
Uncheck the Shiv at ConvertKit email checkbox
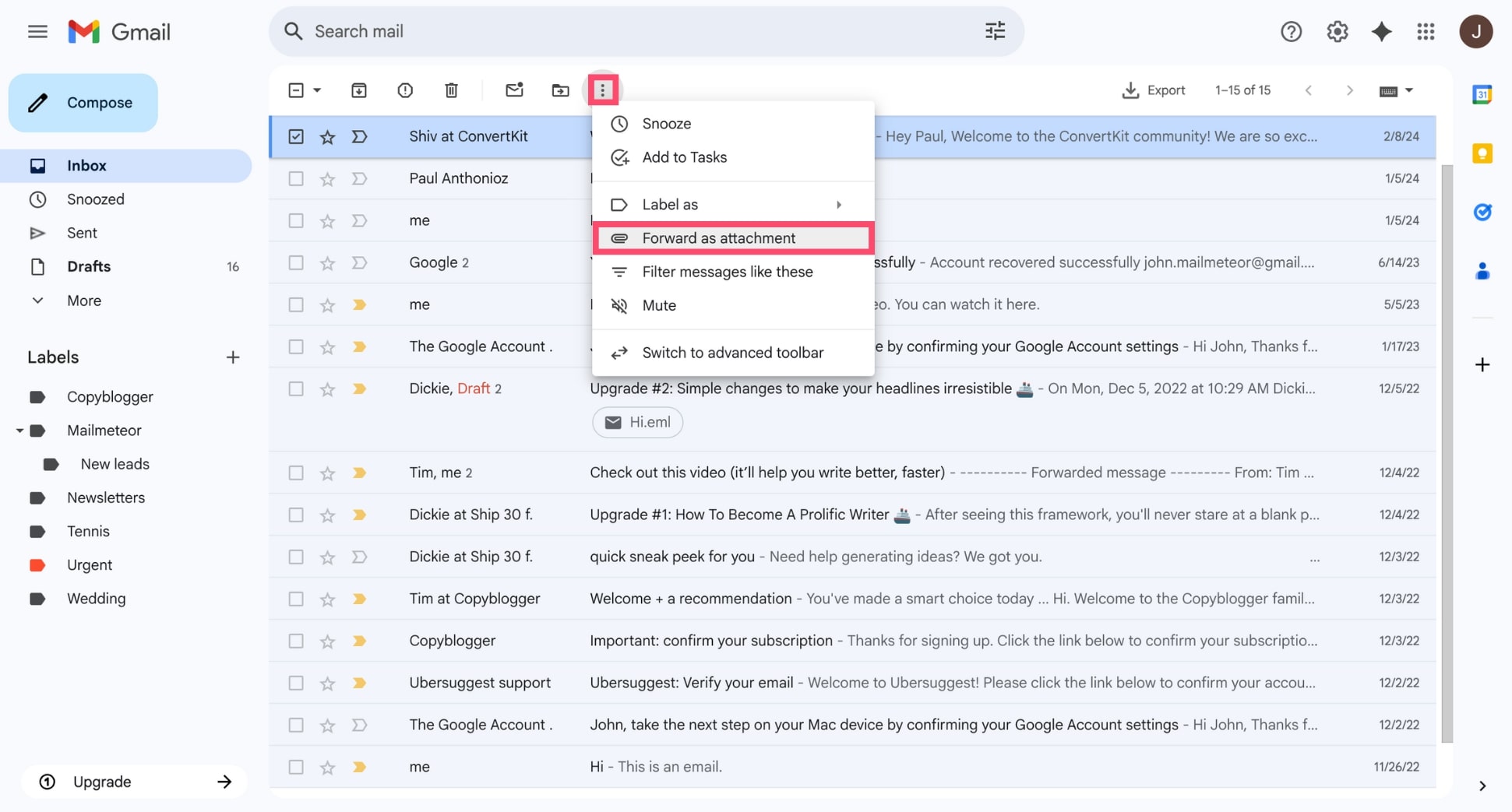point(296,137)
